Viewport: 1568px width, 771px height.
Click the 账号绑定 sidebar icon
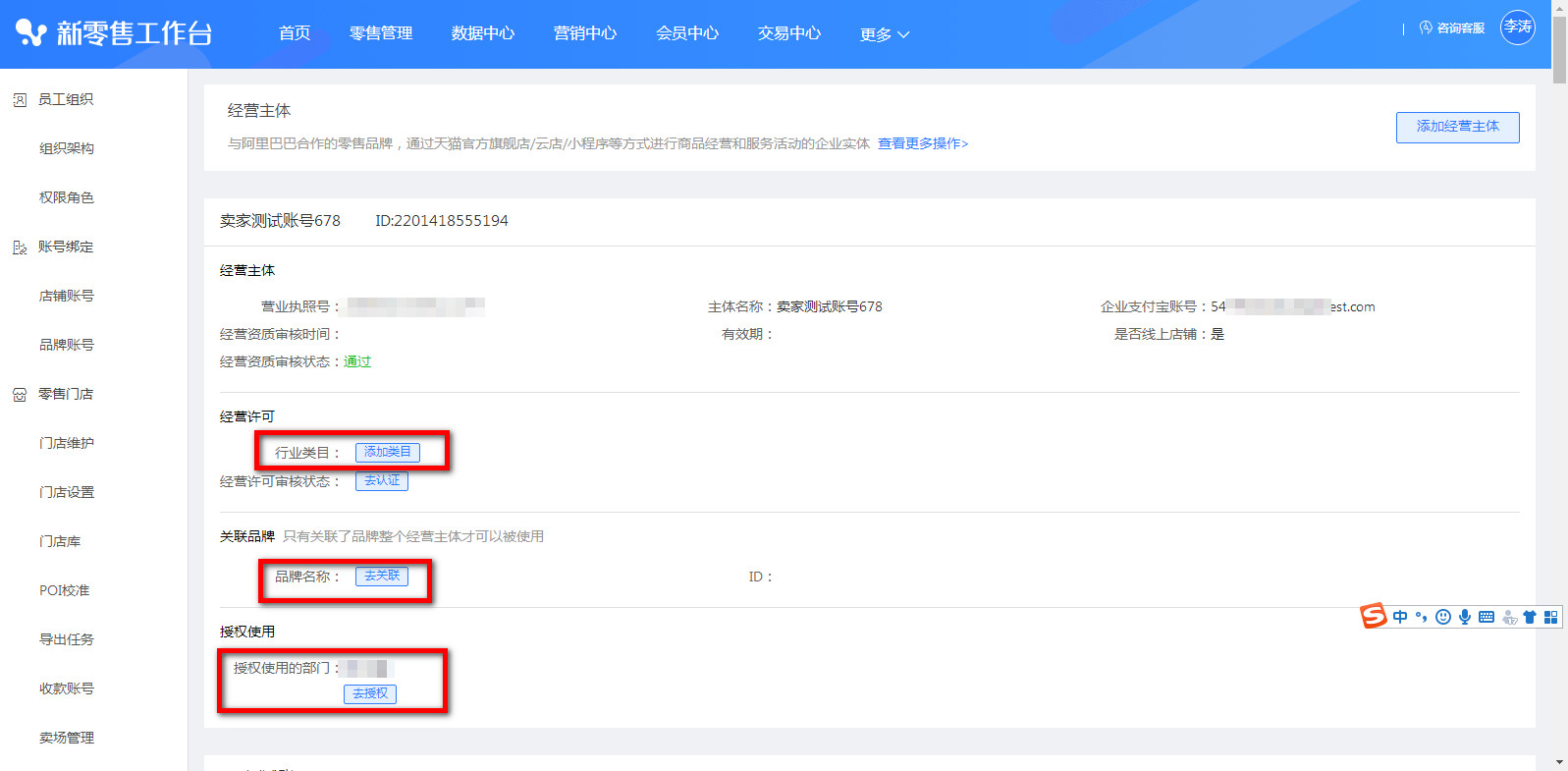pyautogui.click(x=20, y=248)
